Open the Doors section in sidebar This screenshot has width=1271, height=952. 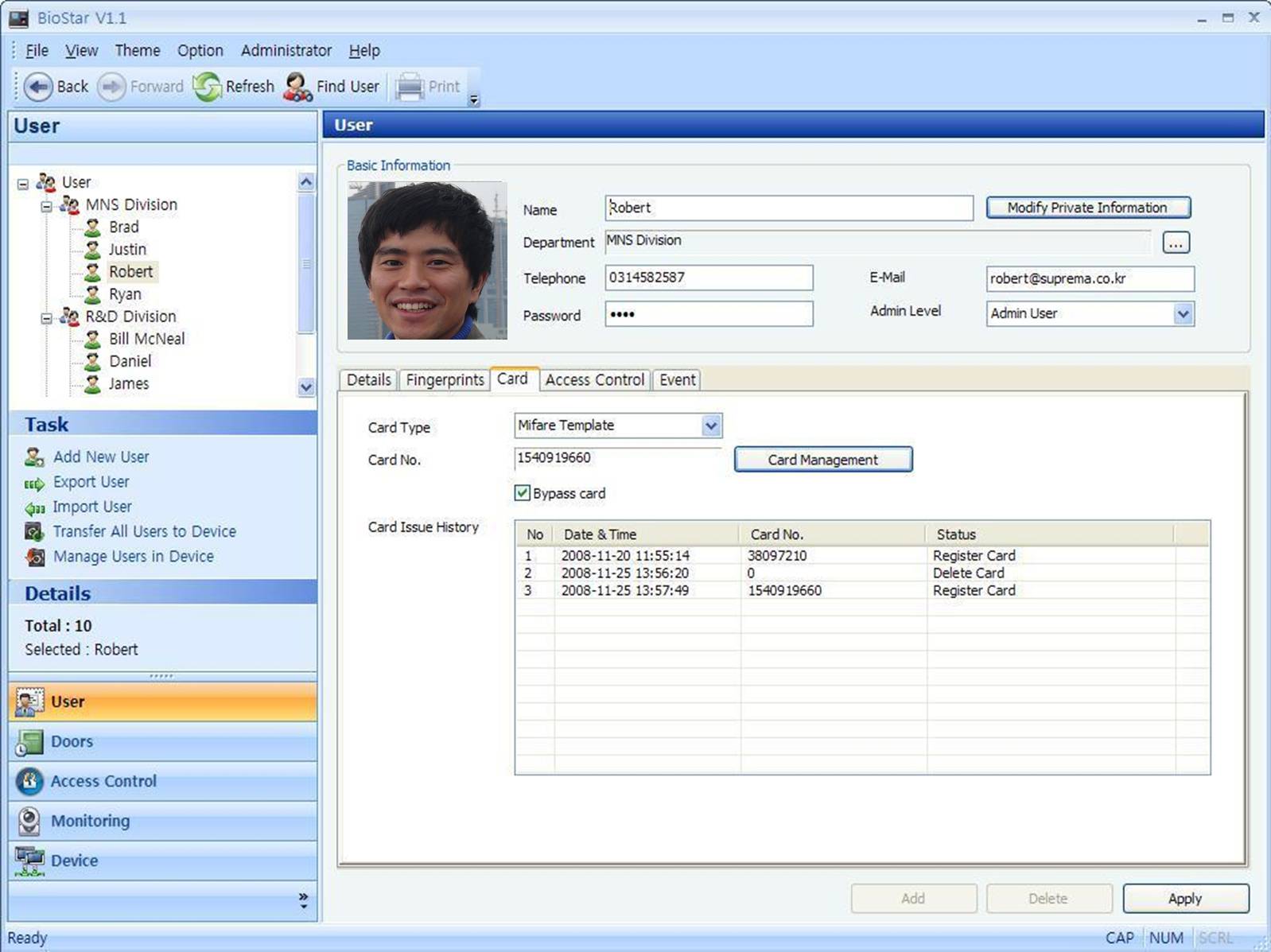(x=72, y=741)
